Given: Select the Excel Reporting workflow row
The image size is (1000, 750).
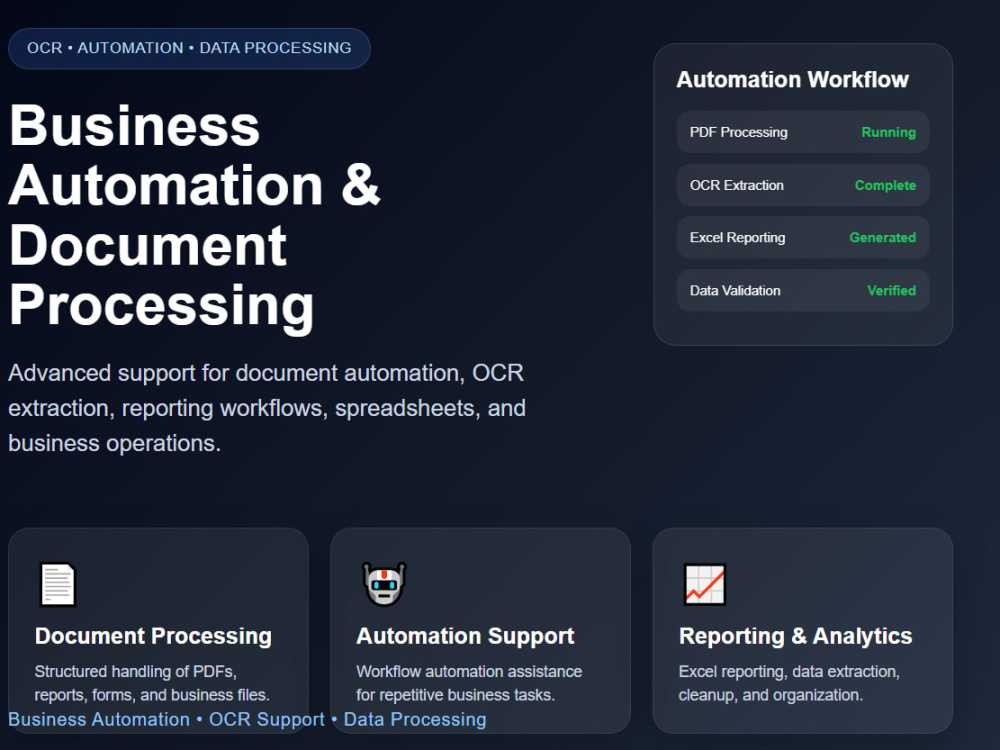Looking at the screenshot, I should click(803, 237).
